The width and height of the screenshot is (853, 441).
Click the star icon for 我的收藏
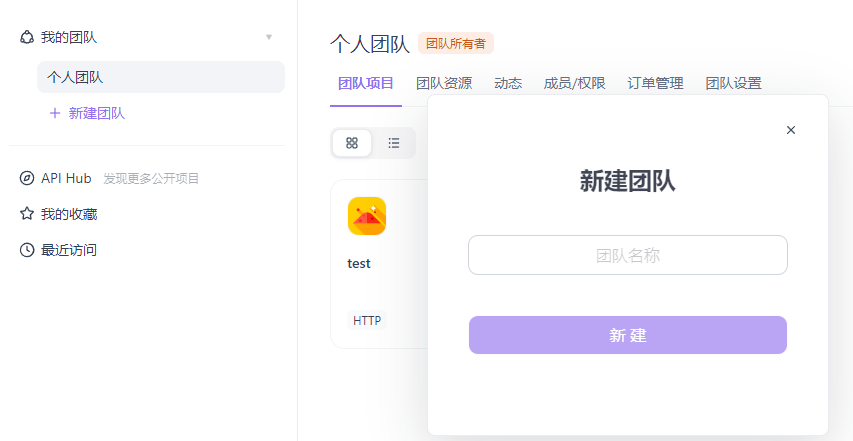tap(27, 214)
